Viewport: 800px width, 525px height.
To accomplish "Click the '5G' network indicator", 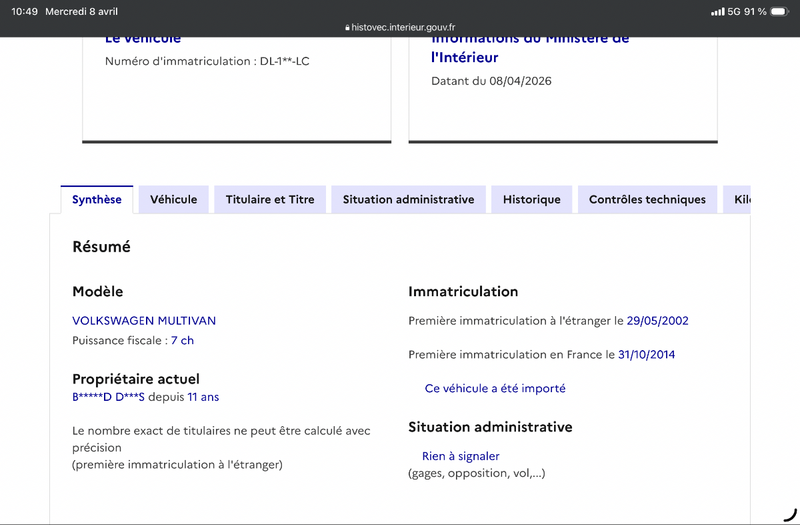I will tap(734, 11).
